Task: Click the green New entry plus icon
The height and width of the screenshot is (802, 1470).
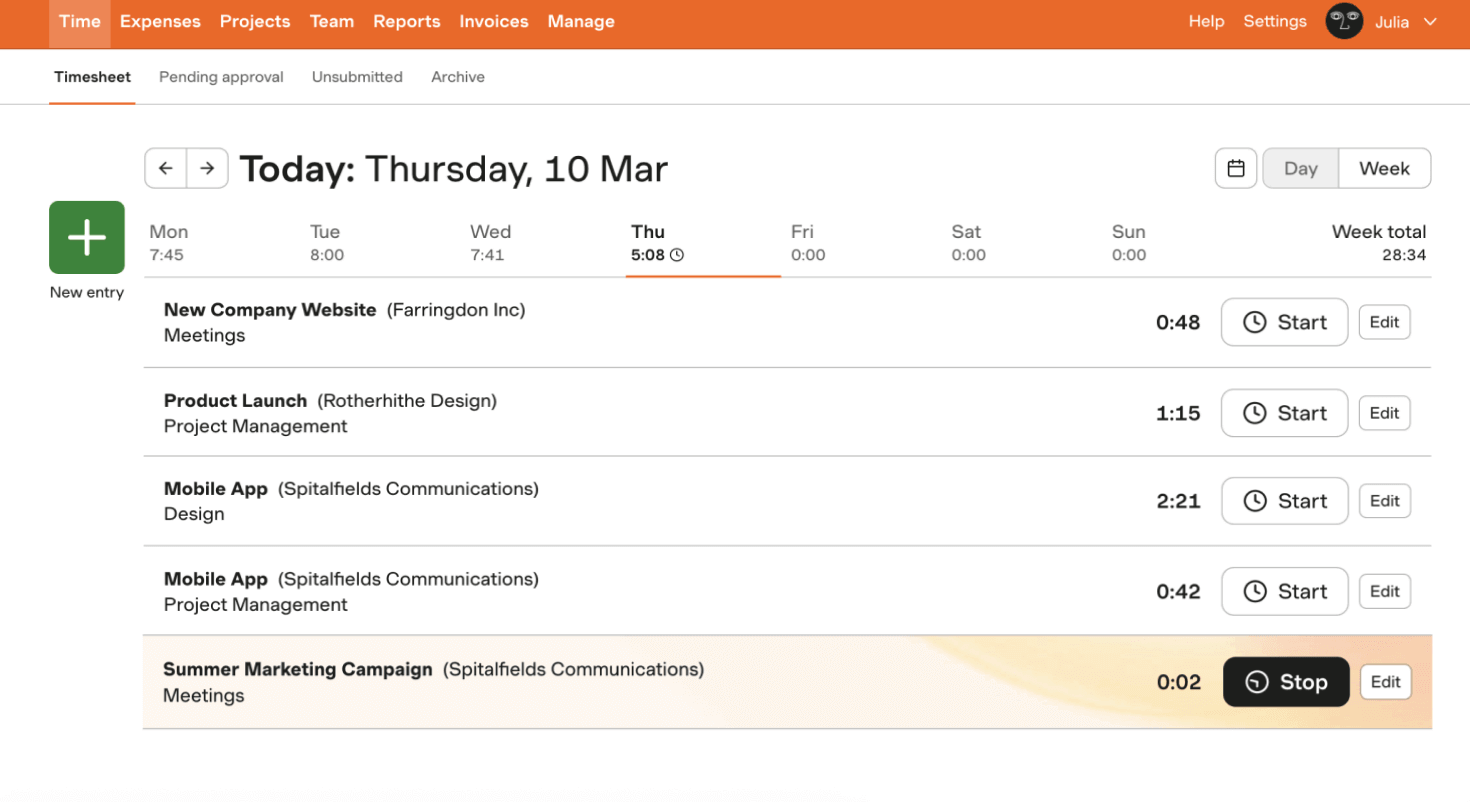Action: (87, 237)
